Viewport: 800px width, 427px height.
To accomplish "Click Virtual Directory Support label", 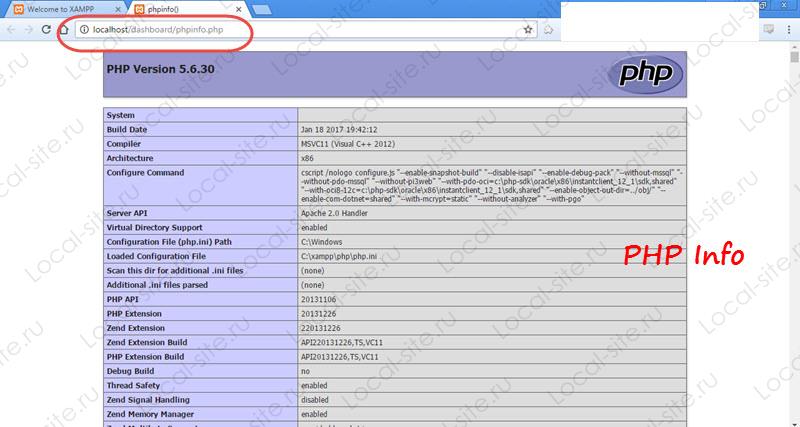I will click(x=154, y=228).
